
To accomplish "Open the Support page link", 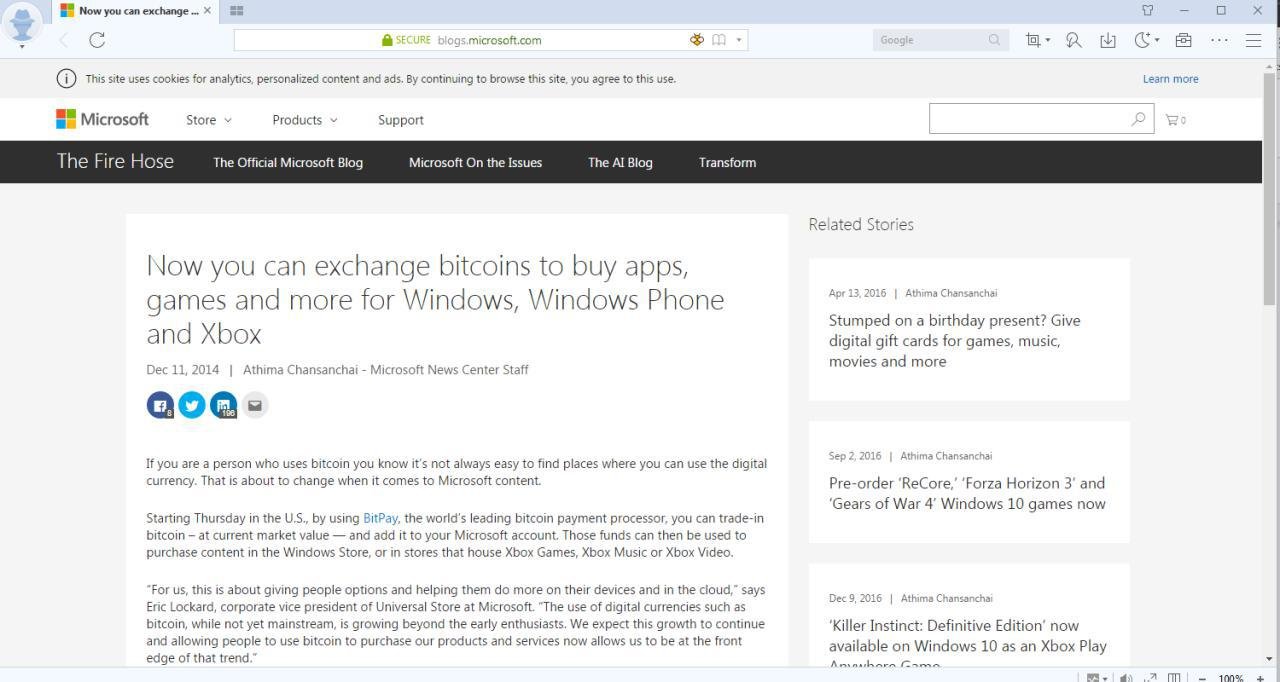I will tap(401, 120).
